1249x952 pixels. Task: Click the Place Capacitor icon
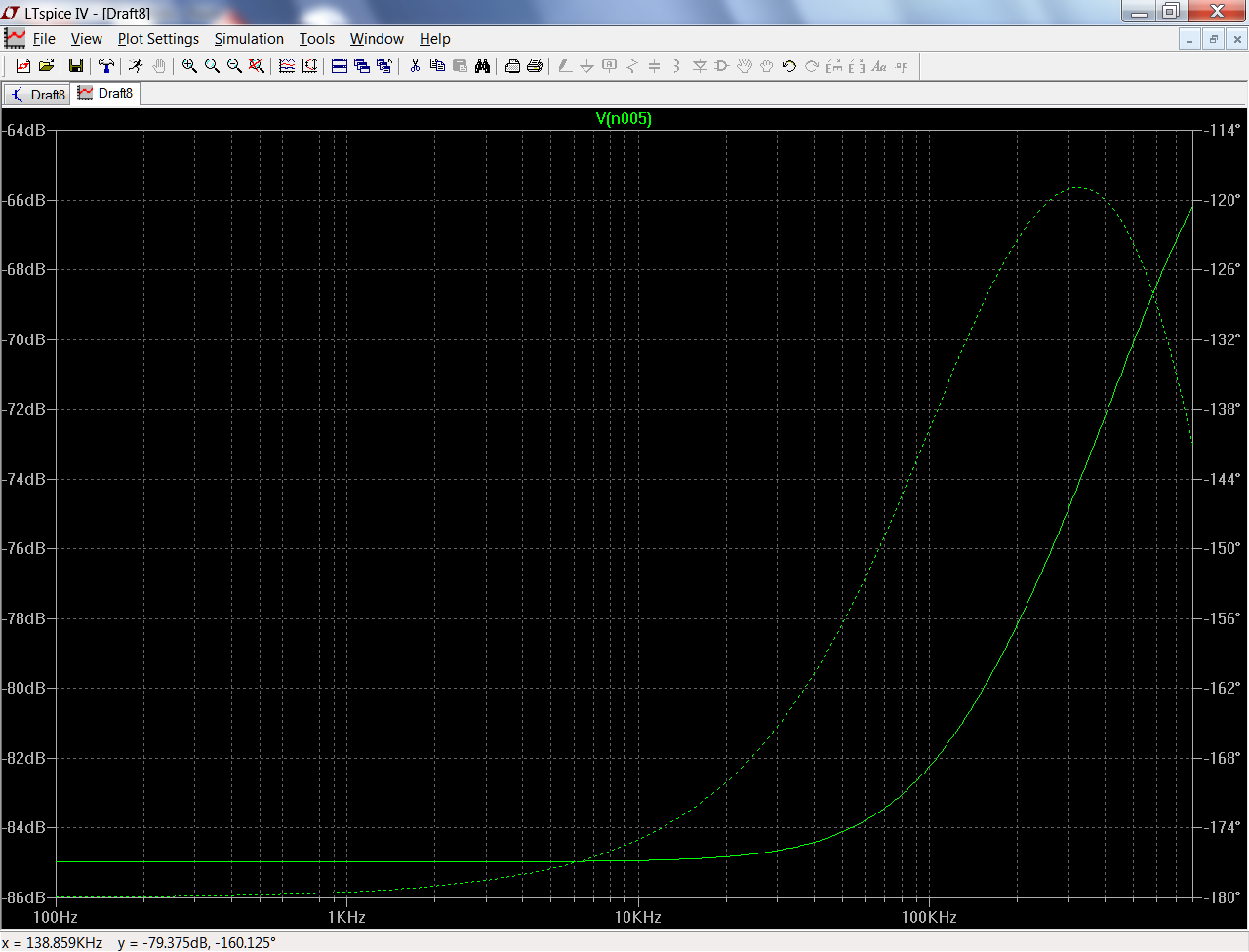click(654, 65)
